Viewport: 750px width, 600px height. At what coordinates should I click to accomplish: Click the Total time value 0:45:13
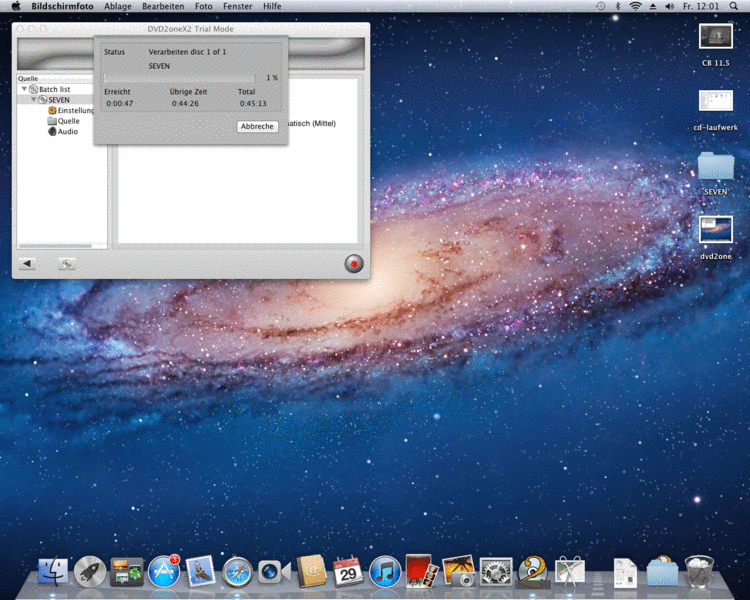pos(253,103)
